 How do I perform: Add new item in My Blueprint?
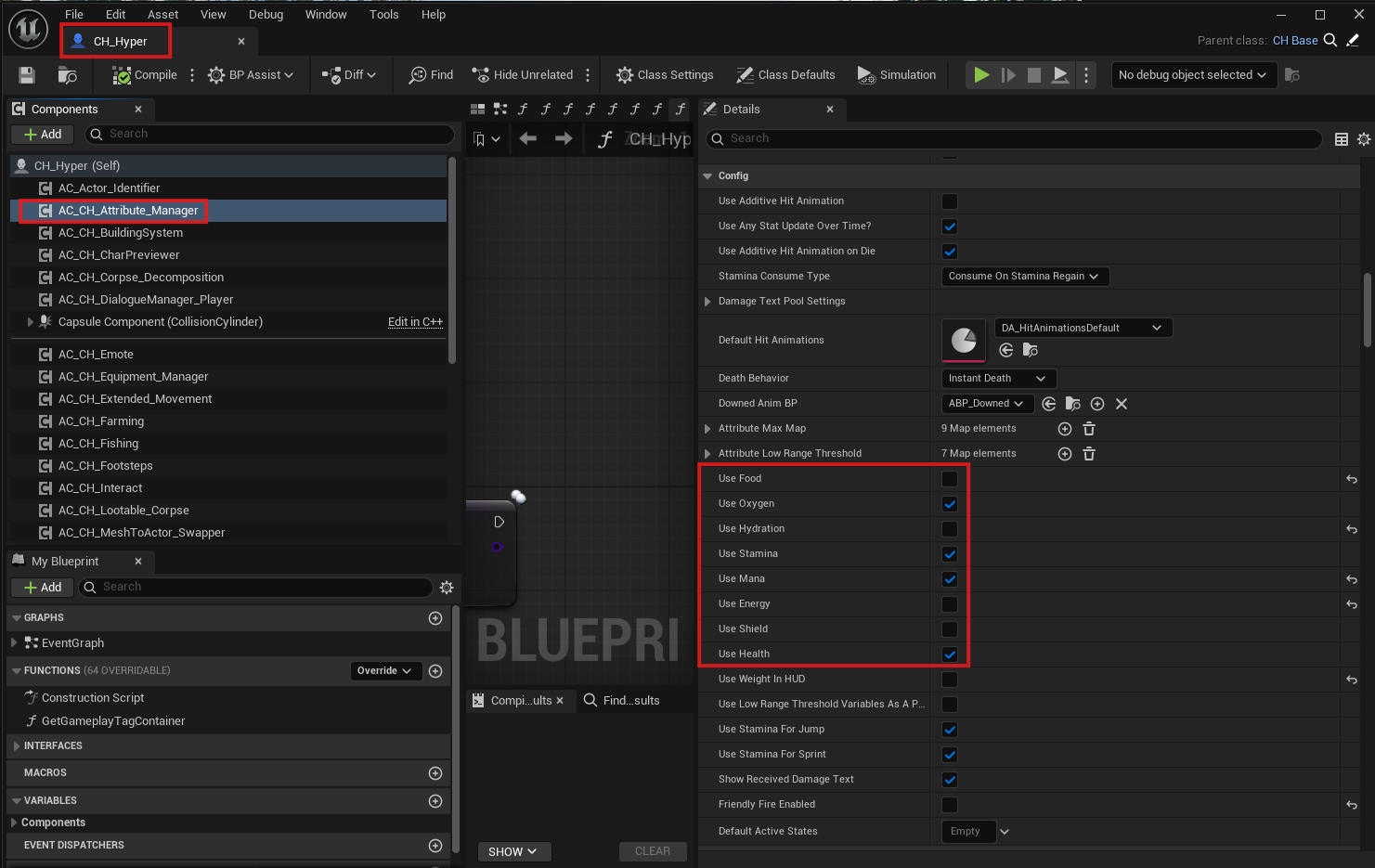point(43,588)
